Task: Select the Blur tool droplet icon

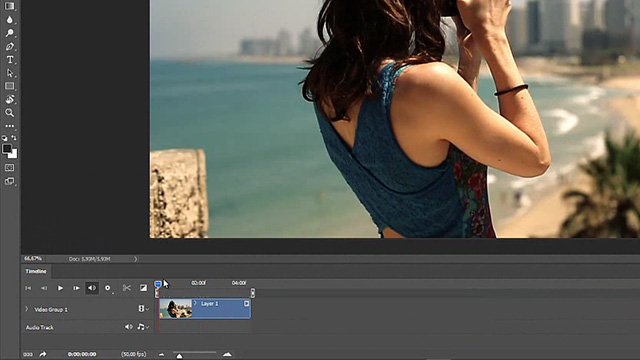Action: (9, 20)
